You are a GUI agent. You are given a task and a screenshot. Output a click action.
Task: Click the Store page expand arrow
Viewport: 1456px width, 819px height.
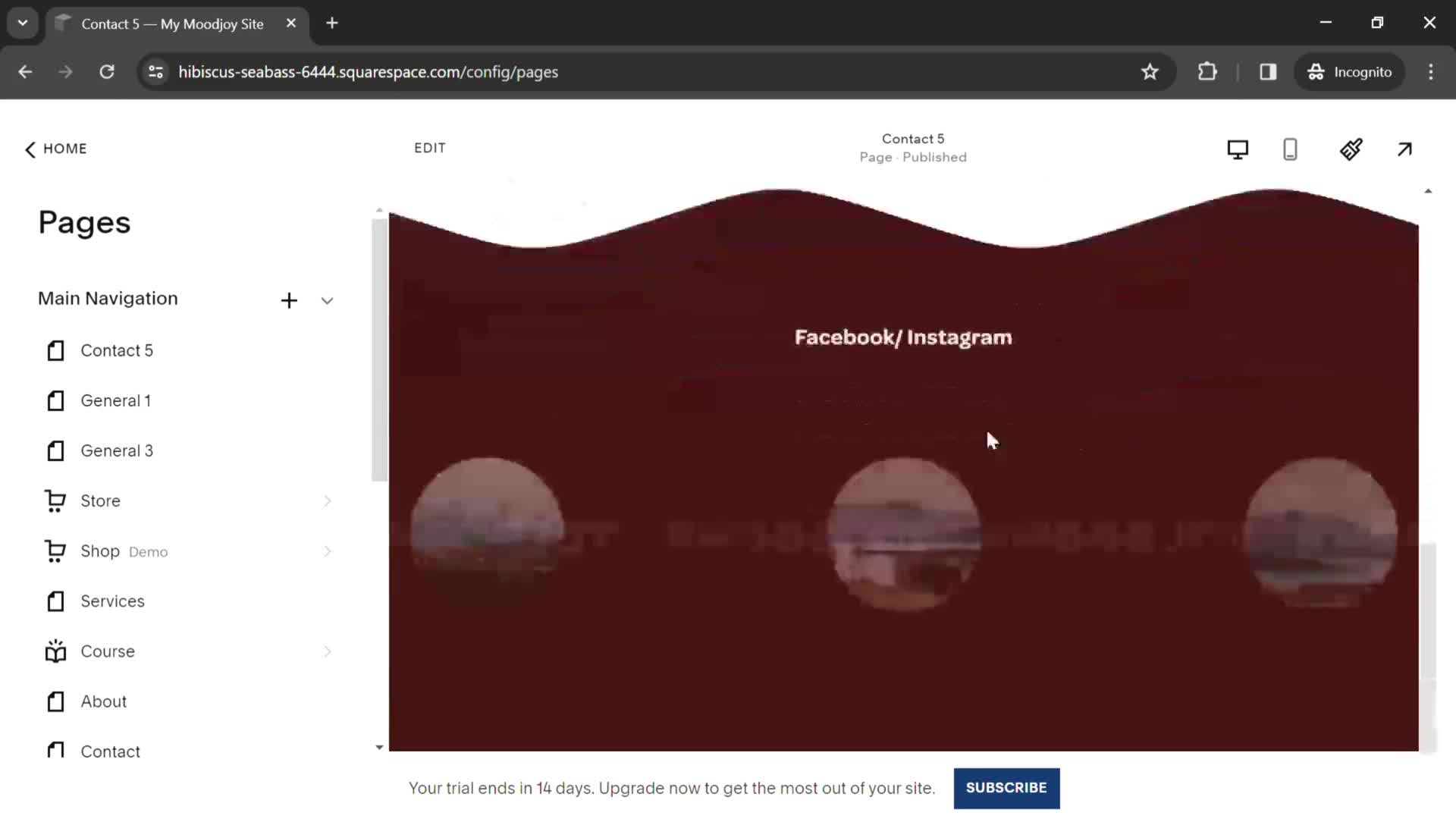[327, 501]
